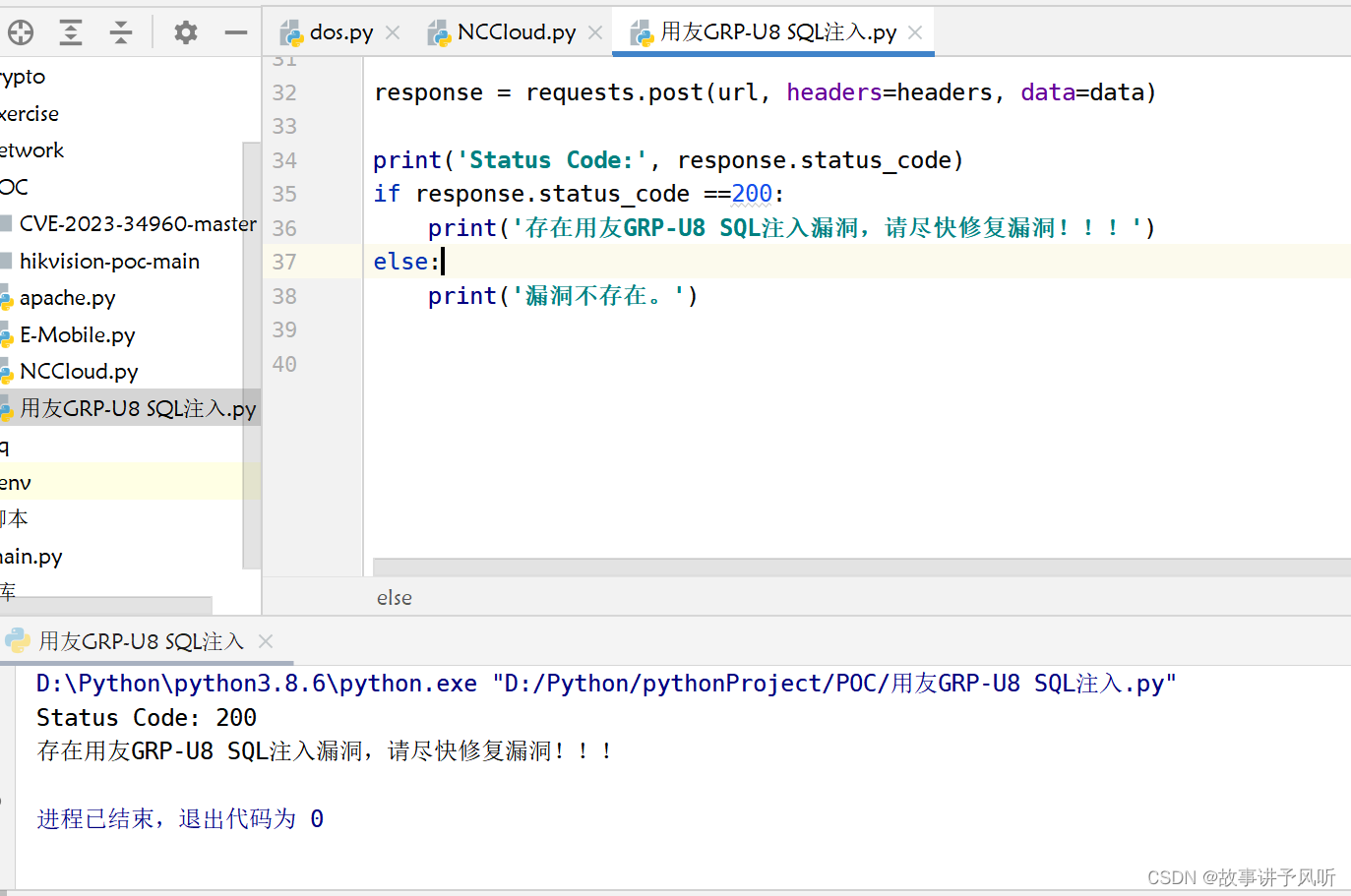Screen dimensions: 1351x896
Task: Place cursor on requests.post line
Action: [765, 92]
